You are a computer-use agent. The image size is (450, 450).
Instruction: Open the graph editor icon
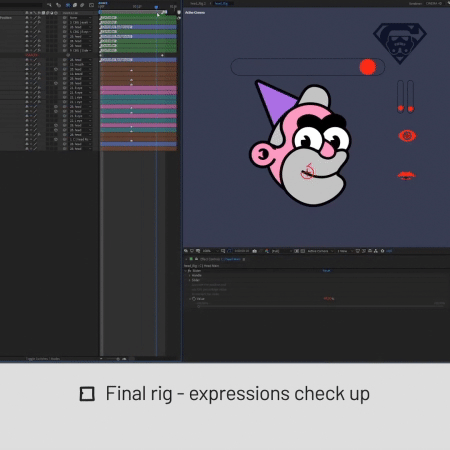click(x=91, y=5)
